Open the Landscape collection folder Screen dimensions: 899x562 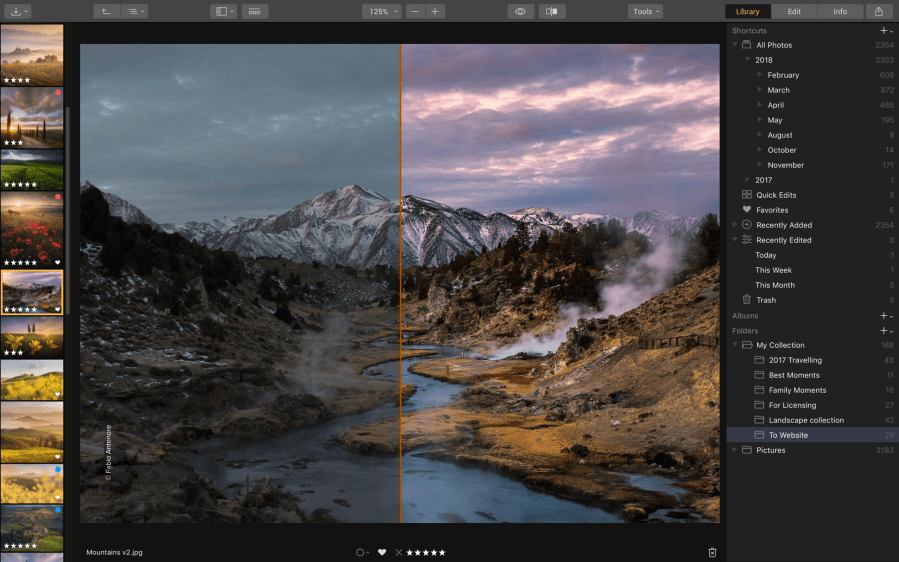pos(806,420)
